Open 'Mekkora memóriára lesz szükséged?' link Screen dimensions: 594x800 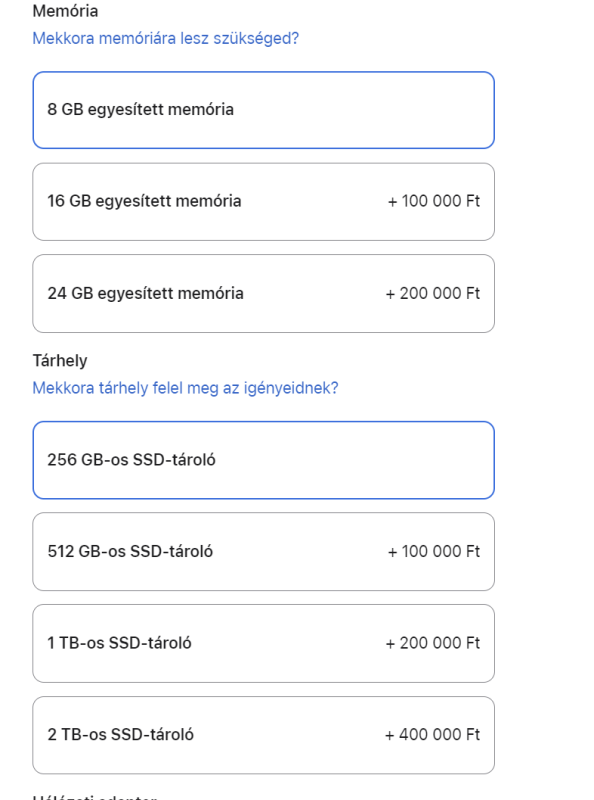pos(165,38)
